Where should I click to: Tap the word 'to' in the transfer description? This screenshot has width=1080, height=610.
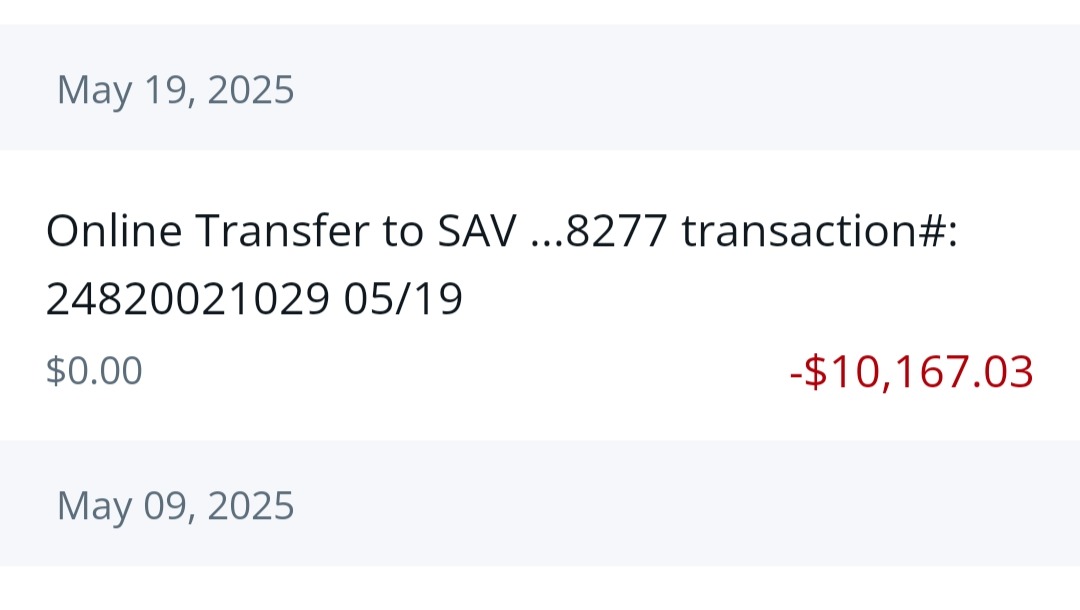[x=404, y=232]
